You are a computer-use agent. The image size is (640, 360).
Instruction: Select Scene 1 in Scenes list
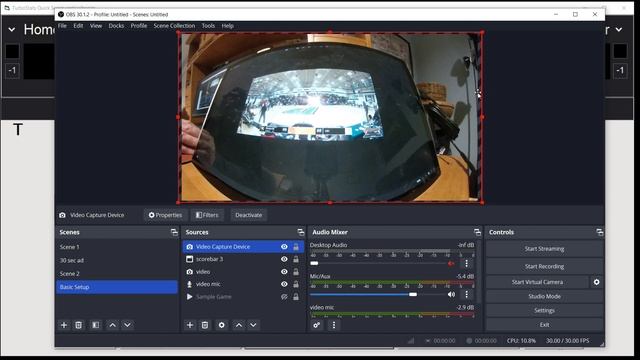tap(117, 247)
